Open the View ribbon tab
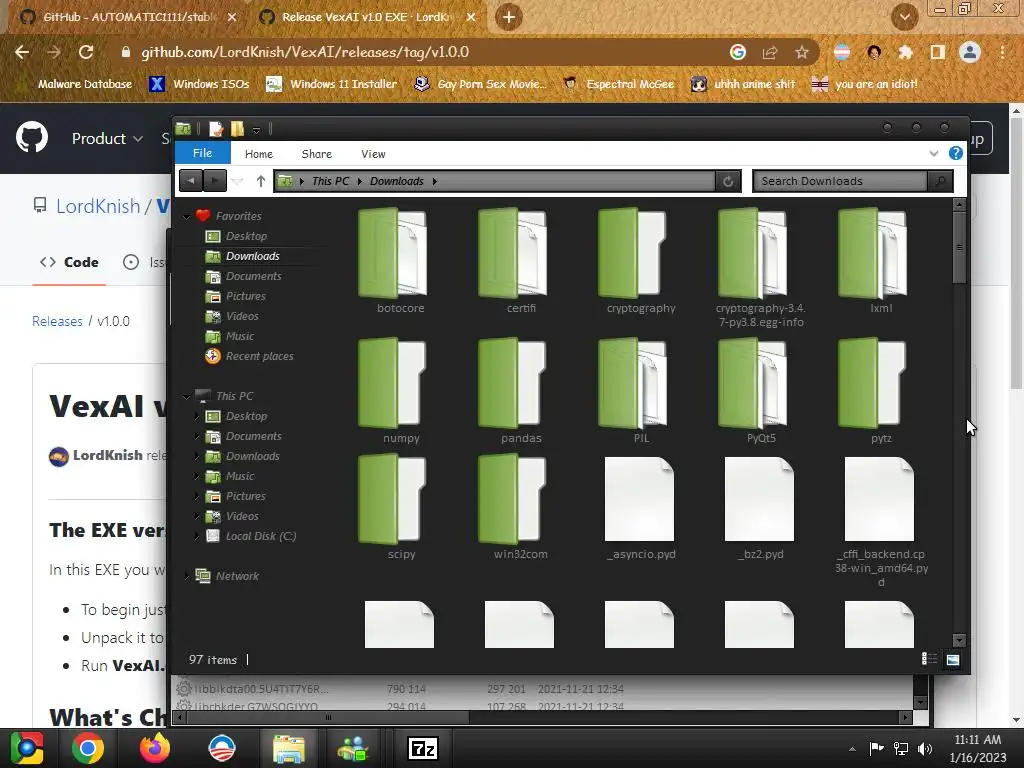Image resolution: width=1024 pixels, height=768 pixels. click(x=373, y=154)
